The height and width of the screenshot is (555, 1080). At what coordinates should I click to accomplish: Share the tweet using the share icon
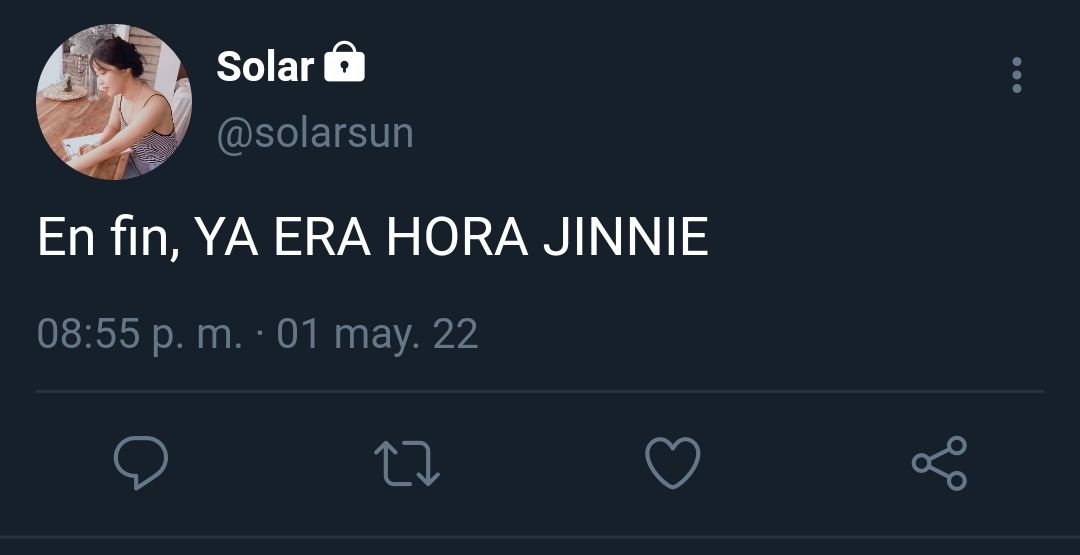(939, 463)
